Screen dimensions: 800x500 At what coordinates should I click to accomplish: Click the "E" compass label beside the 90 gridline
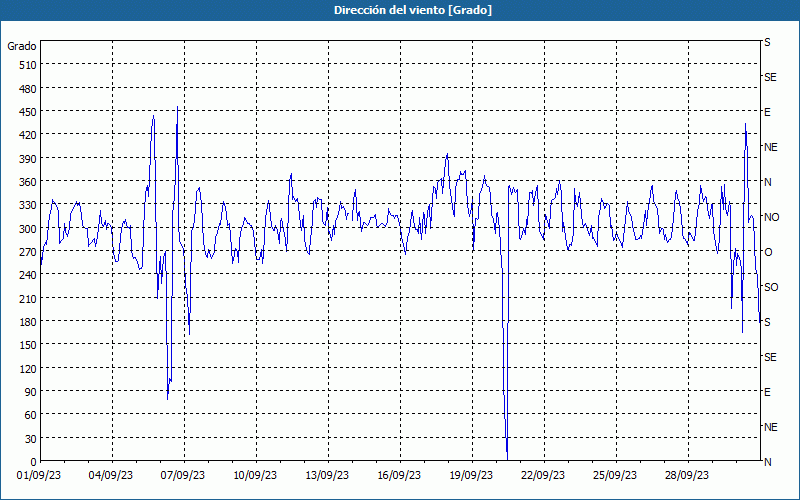tap(767, 392)
